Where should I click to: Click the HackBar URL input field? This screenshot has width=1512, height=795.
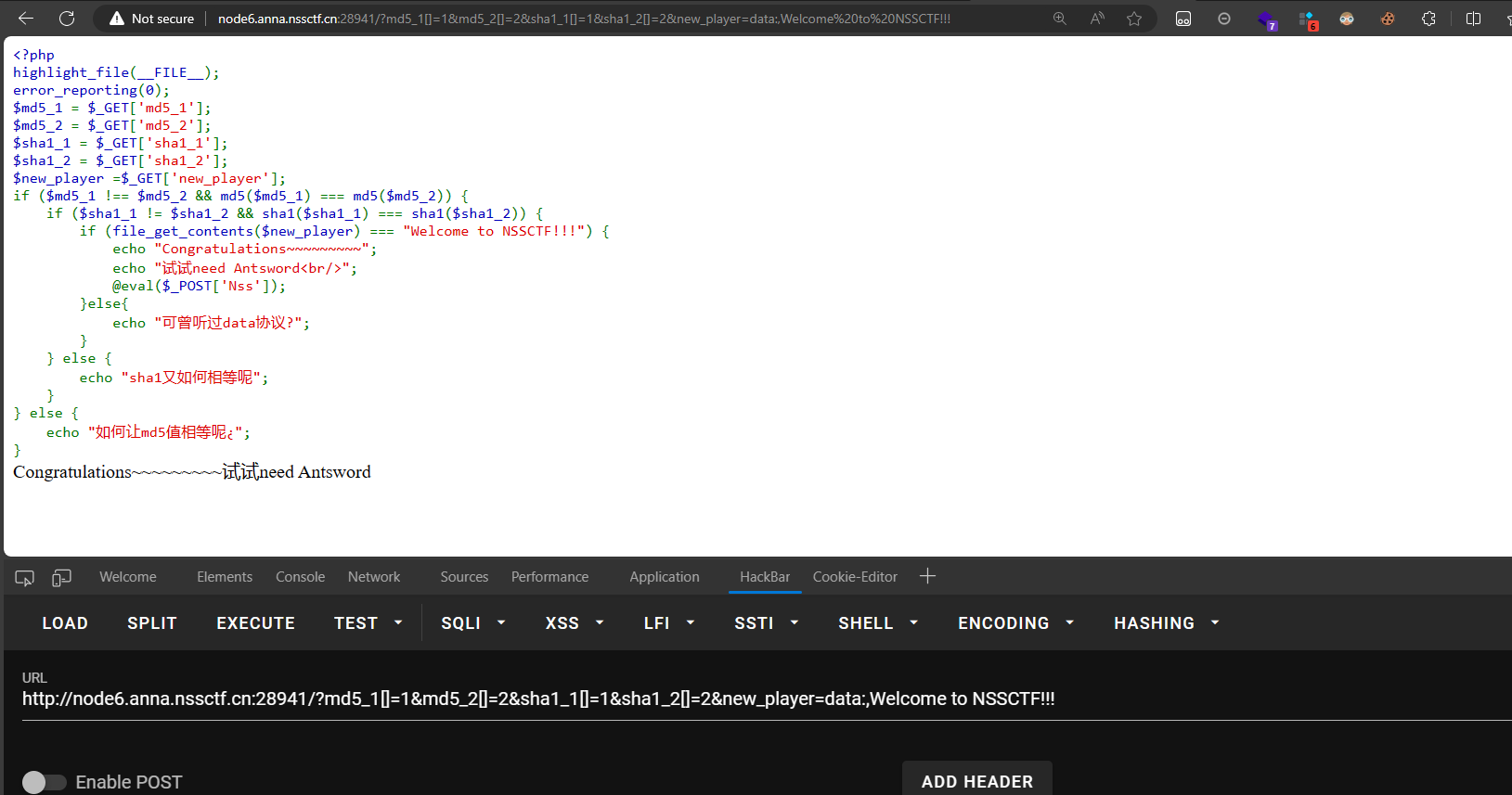(x=767, y=699)
